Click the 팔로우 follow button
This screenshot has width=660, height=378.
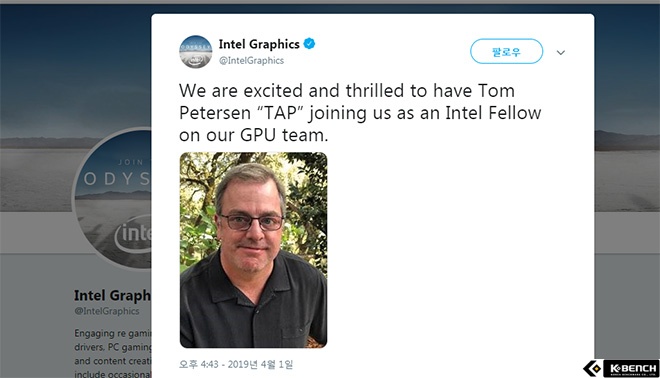506,51
